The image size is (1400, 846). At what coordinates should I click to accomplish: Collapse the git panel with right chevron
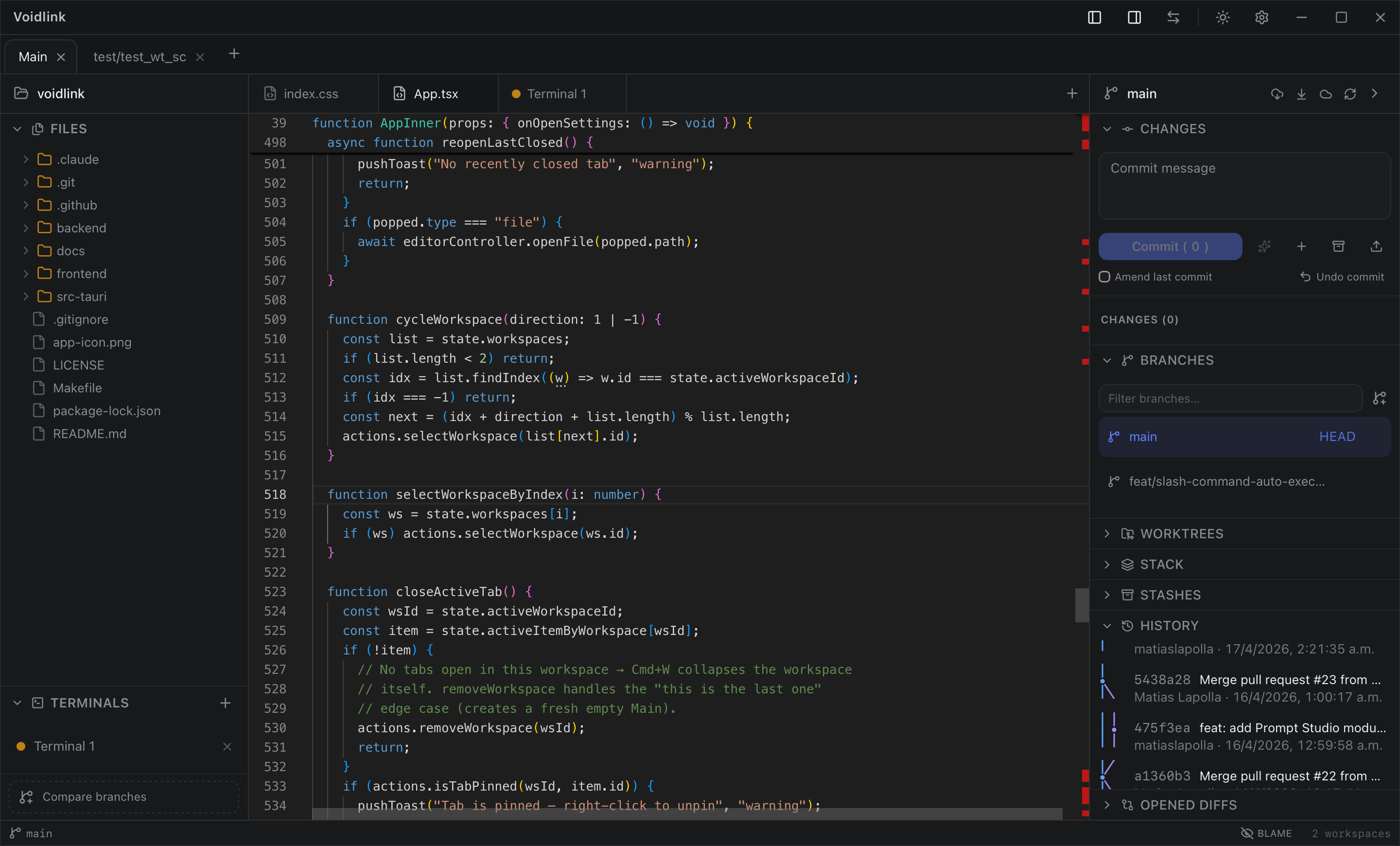[1374, 94]
